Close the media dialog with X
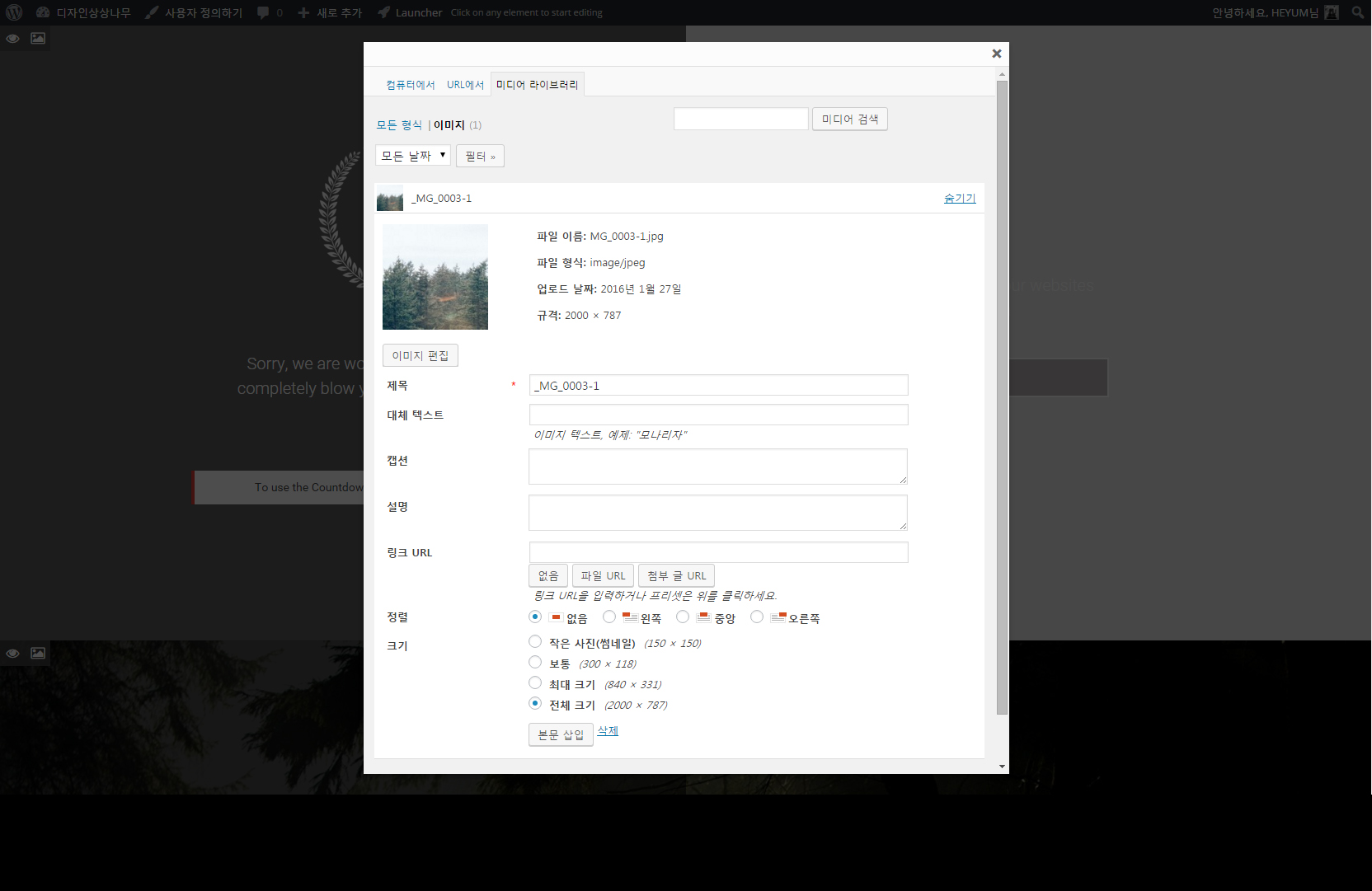Screen dimensions: 1372x891 click(996, 54)
